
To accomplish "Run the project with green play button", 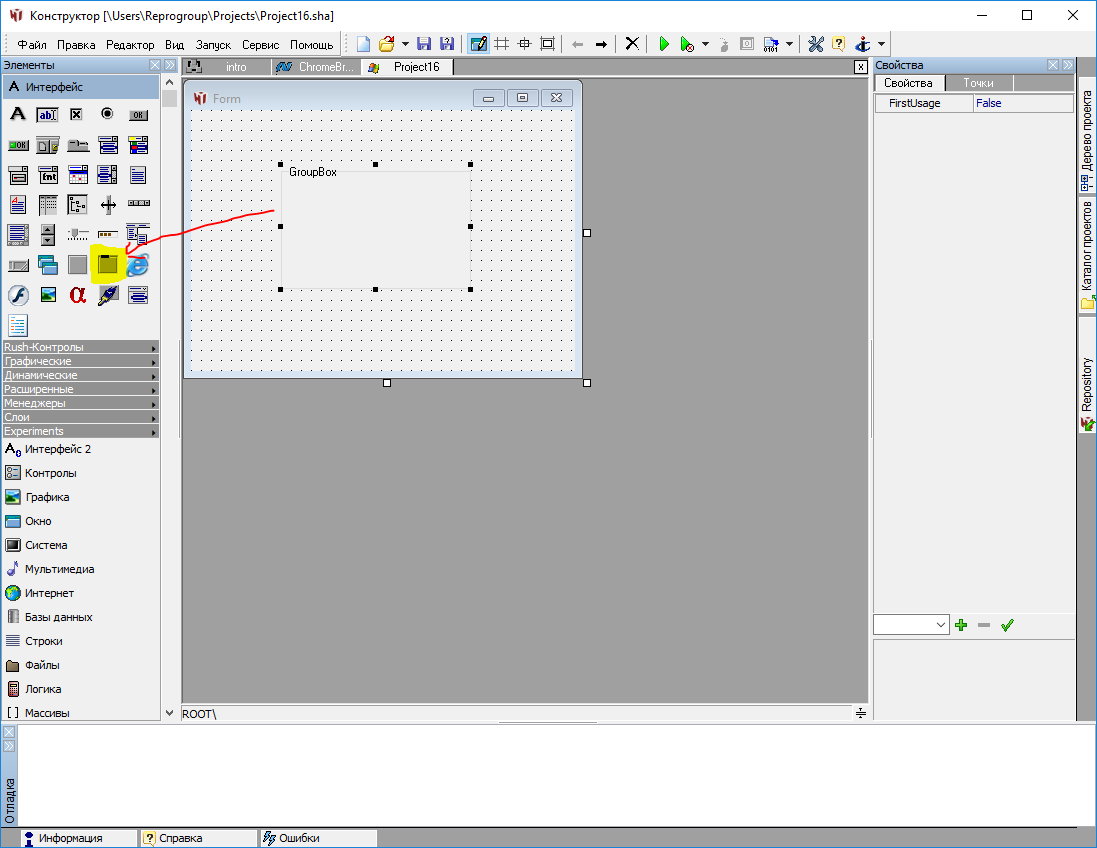I will 663,44.
